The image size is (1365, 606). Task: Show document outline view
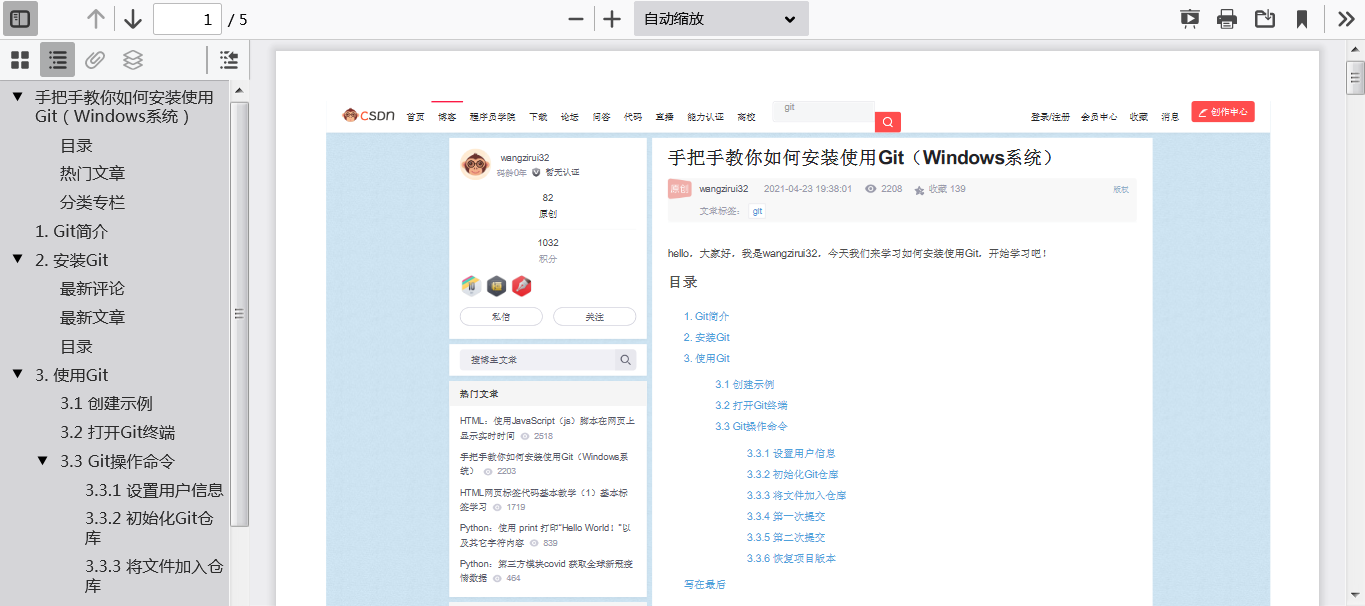click(58, 60)
